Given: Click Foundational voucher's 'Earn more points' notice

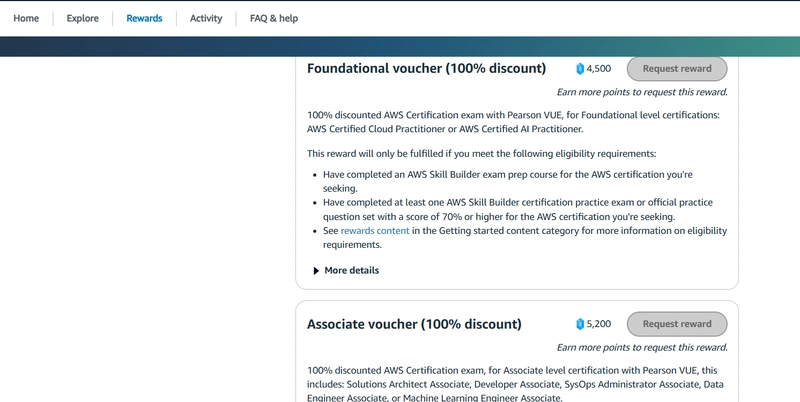Looking at the screenshot, I should click(x=642, y=92).
